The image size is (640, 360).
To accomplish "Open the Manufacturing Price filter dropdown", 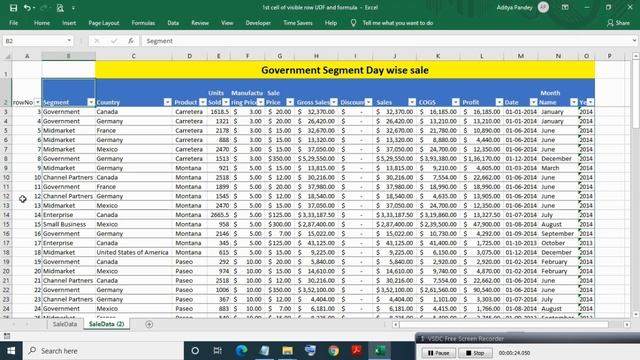I will point(260,102).
